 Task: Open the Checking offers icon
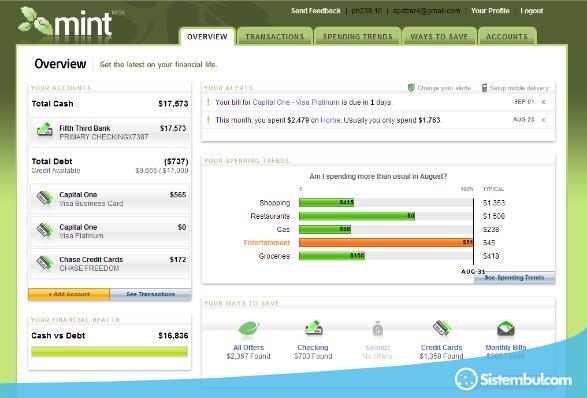point(314,328)
